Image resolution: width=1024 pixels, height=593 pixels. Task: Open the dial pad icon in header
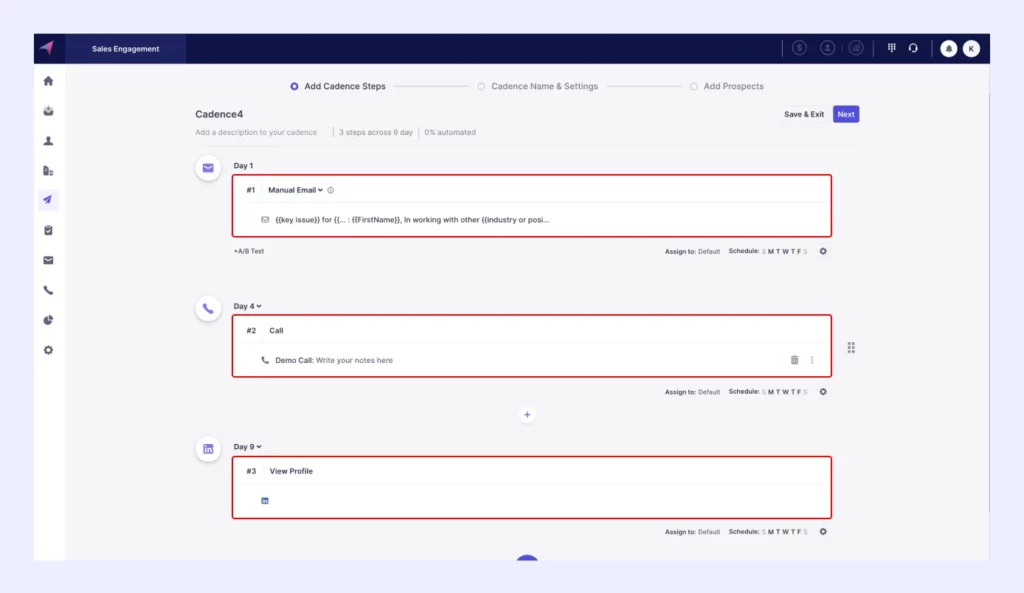(888, 48)
